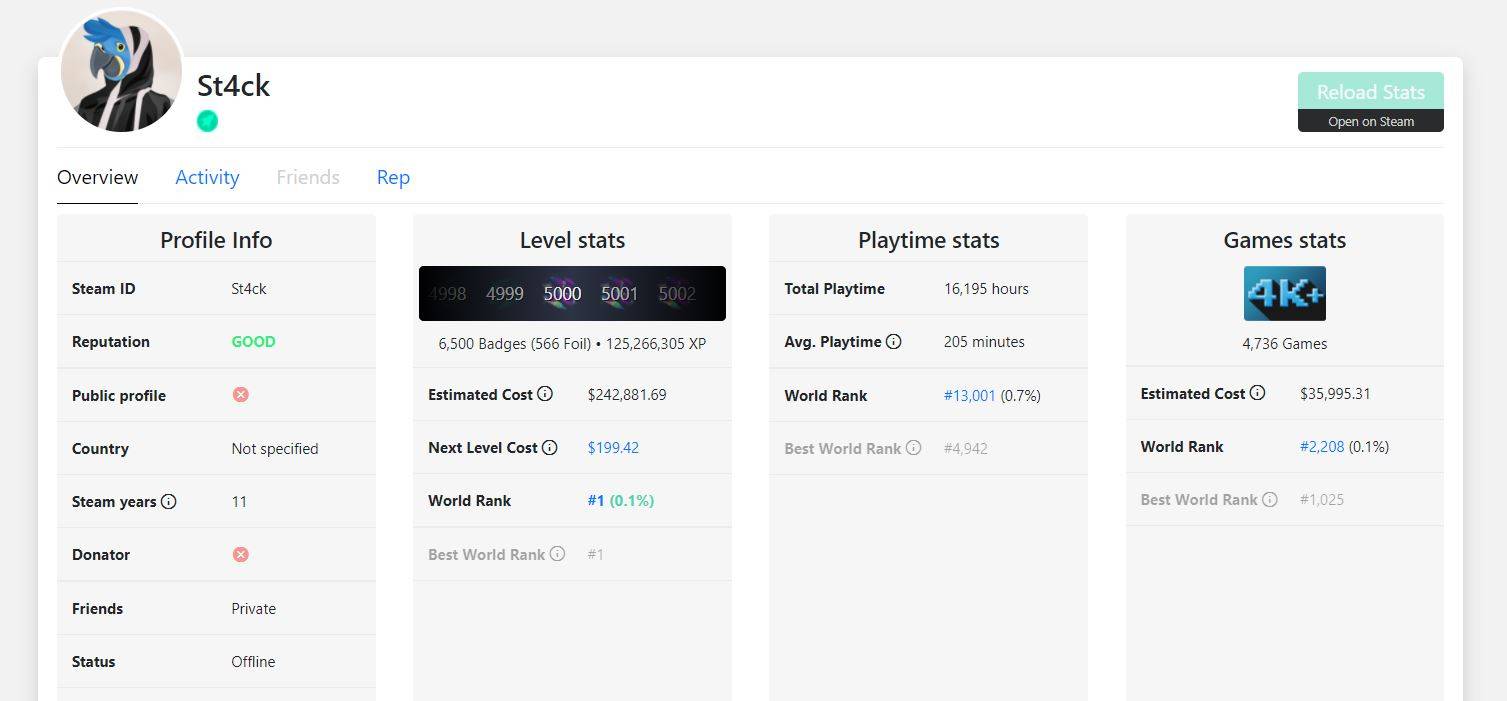Click info icon next to Games stats Estimated Cost
Image resolution: width=1507 pixels, height=701 pixels.
pyautogui.click(x=1258, y=393)
